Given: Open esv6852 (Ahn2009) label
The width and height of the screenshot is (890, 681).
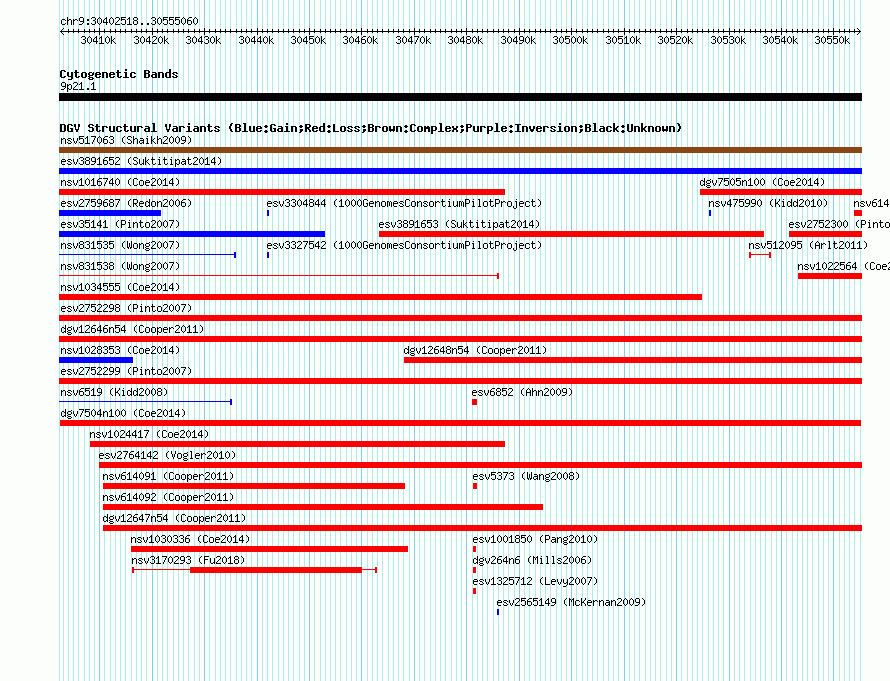Looking at the screenshot, I should pyautogui.click(x=522, y=392).
